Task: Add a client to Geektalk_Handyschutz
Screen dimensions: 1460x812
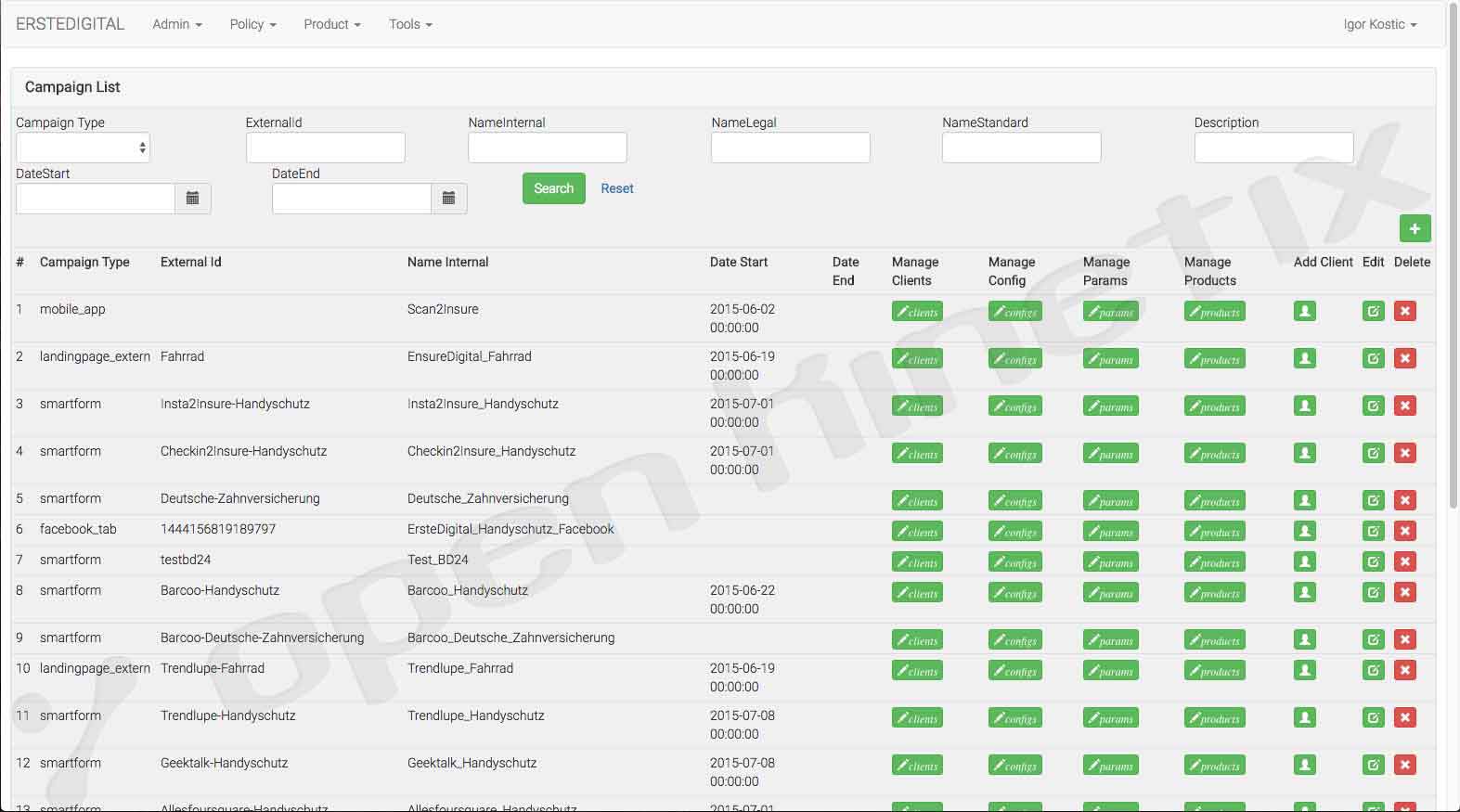Action: pos(1305,765)
